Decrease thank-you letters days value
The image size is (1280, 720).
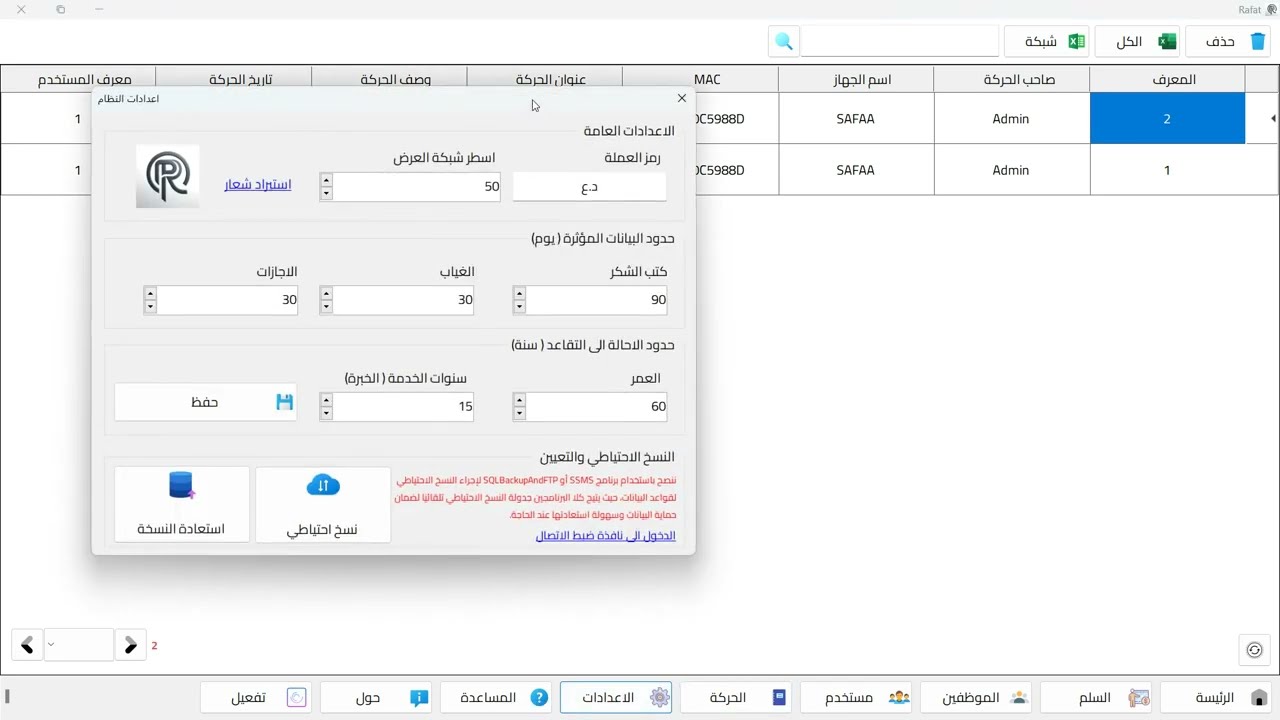519,306
